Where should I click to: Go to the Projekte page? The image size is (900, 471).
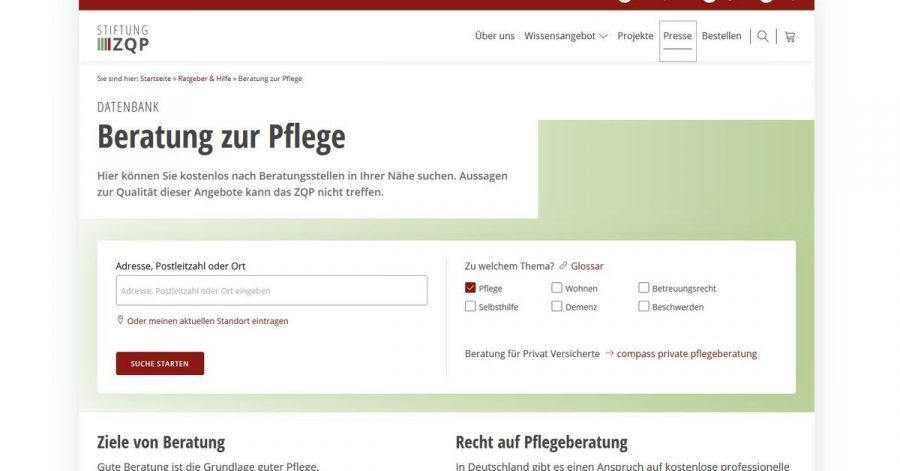[x=635, y=36]
